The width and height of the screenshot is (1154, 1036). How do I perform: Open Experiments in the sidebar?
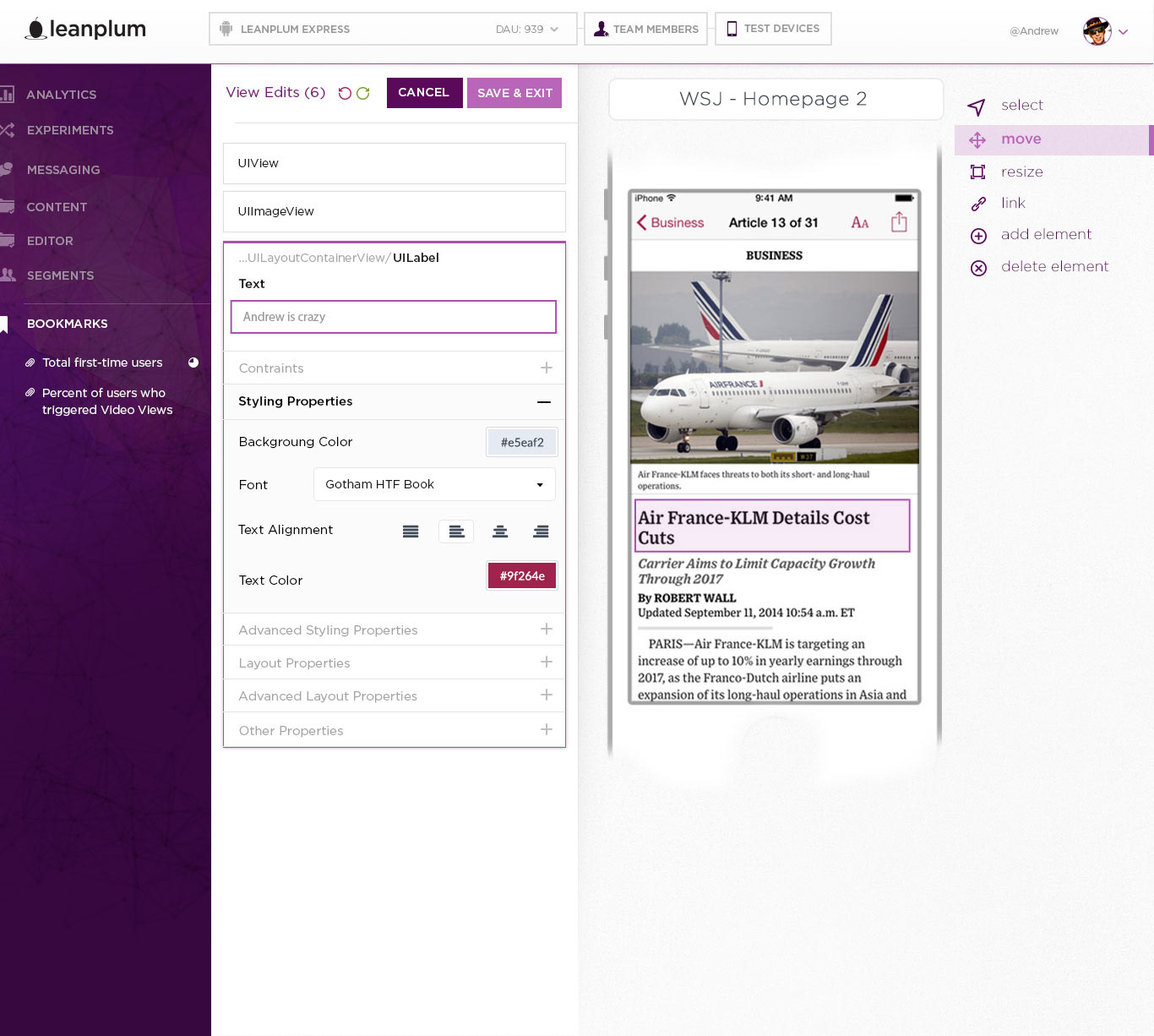(x=70, y=130)
